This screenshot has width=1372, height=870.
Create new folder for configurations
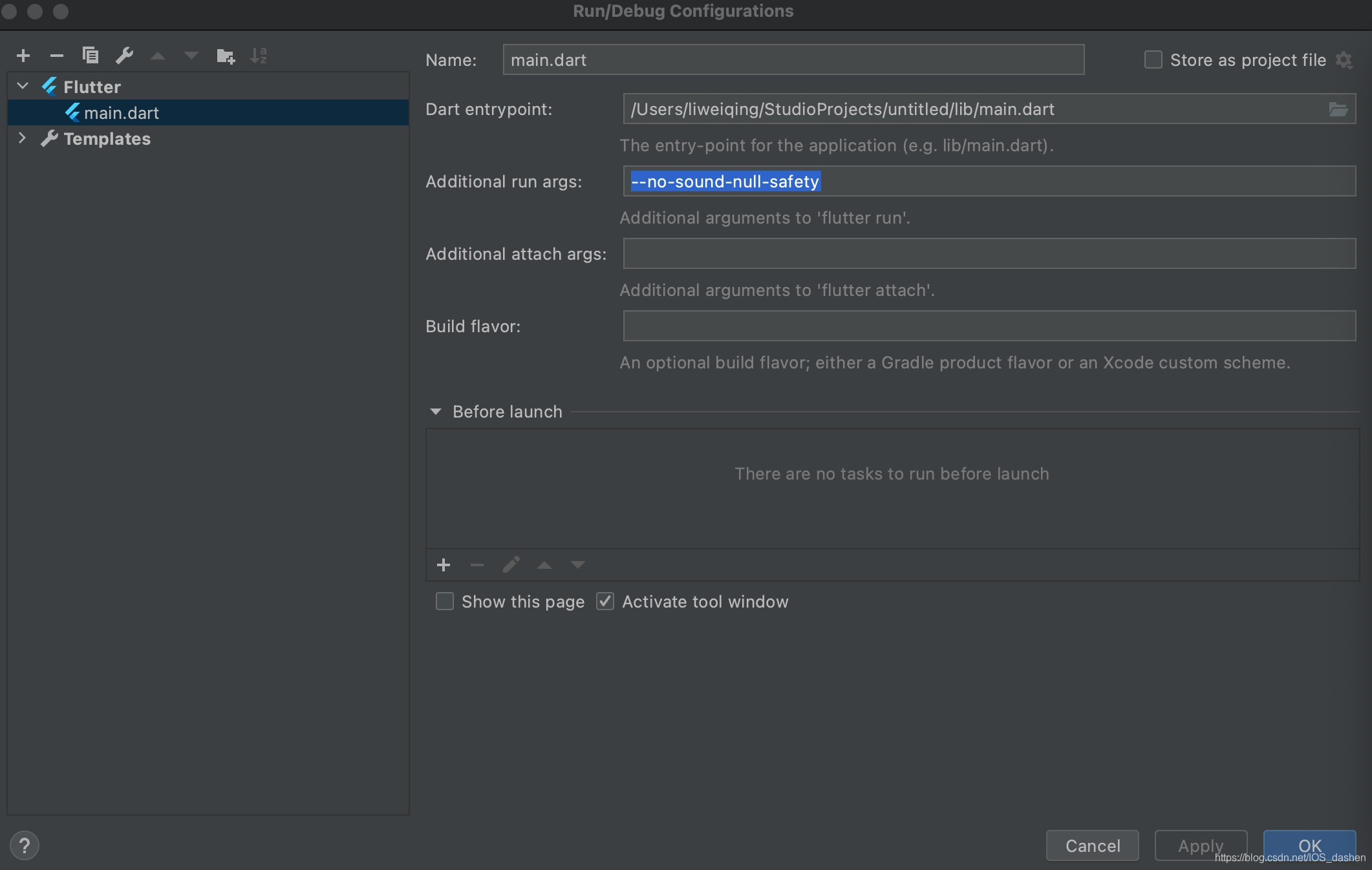pos(225,56)
